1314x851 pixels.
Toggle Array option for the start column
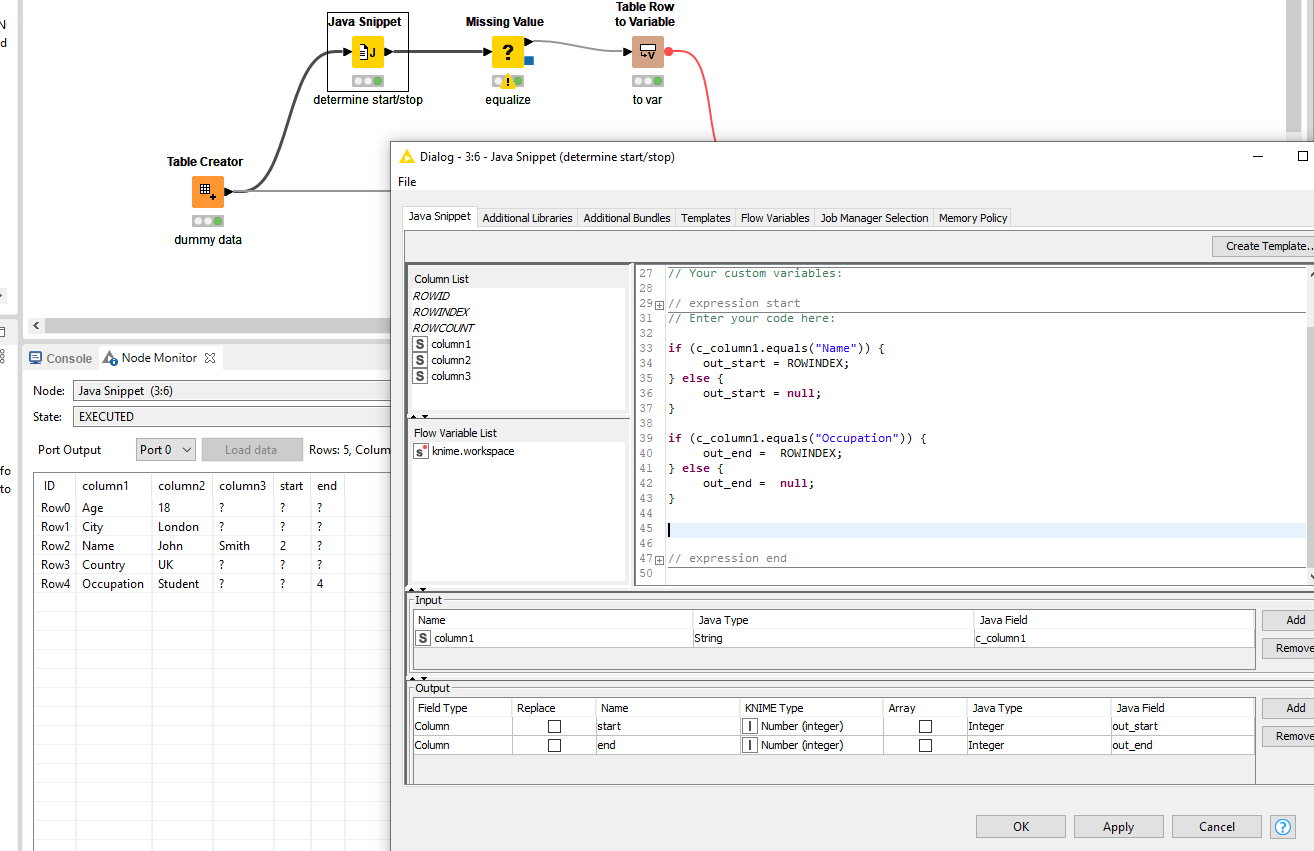[925, 725]
